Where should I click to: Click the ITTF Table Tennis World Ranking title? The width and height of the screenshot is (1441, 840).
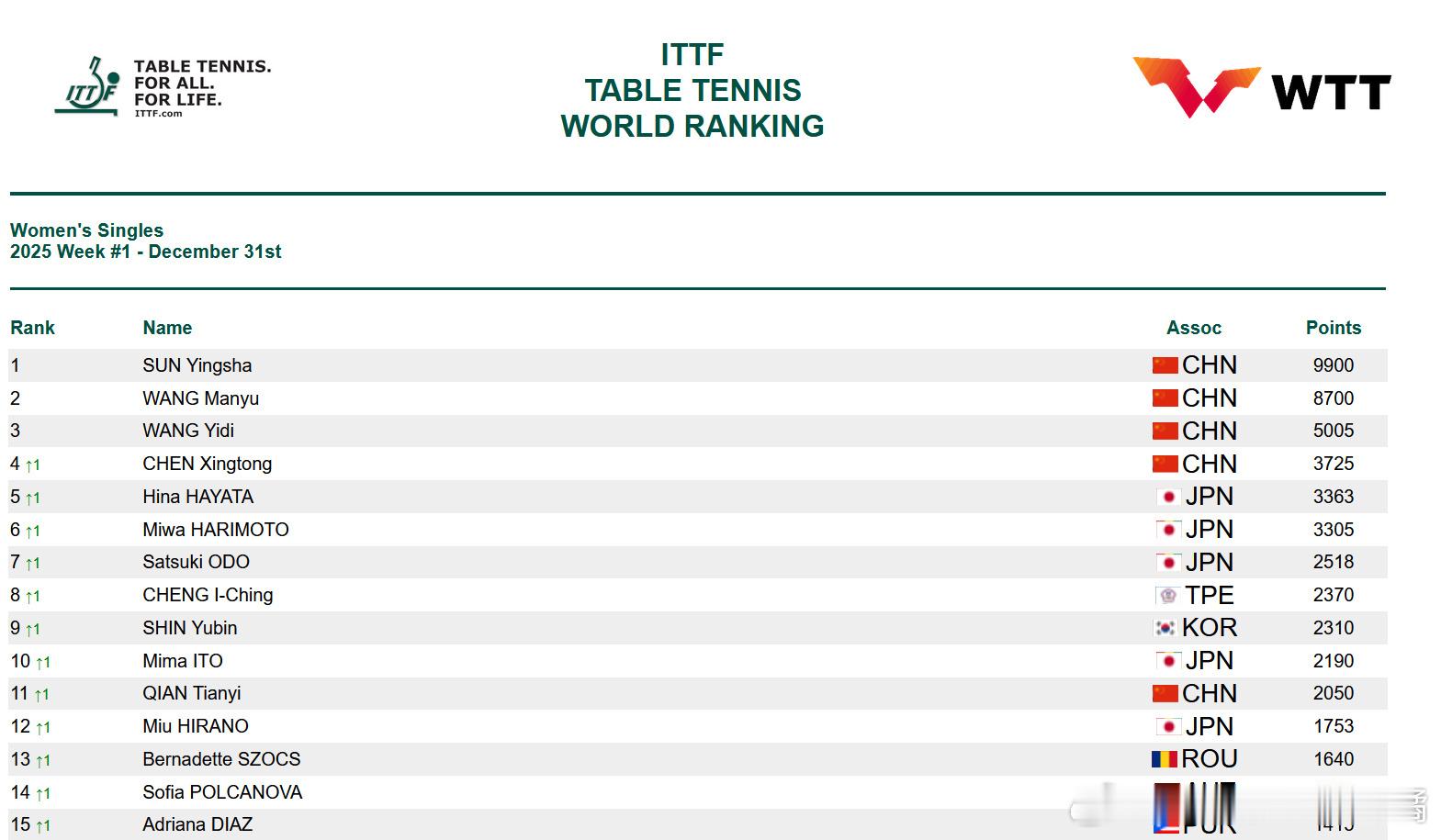692,90
